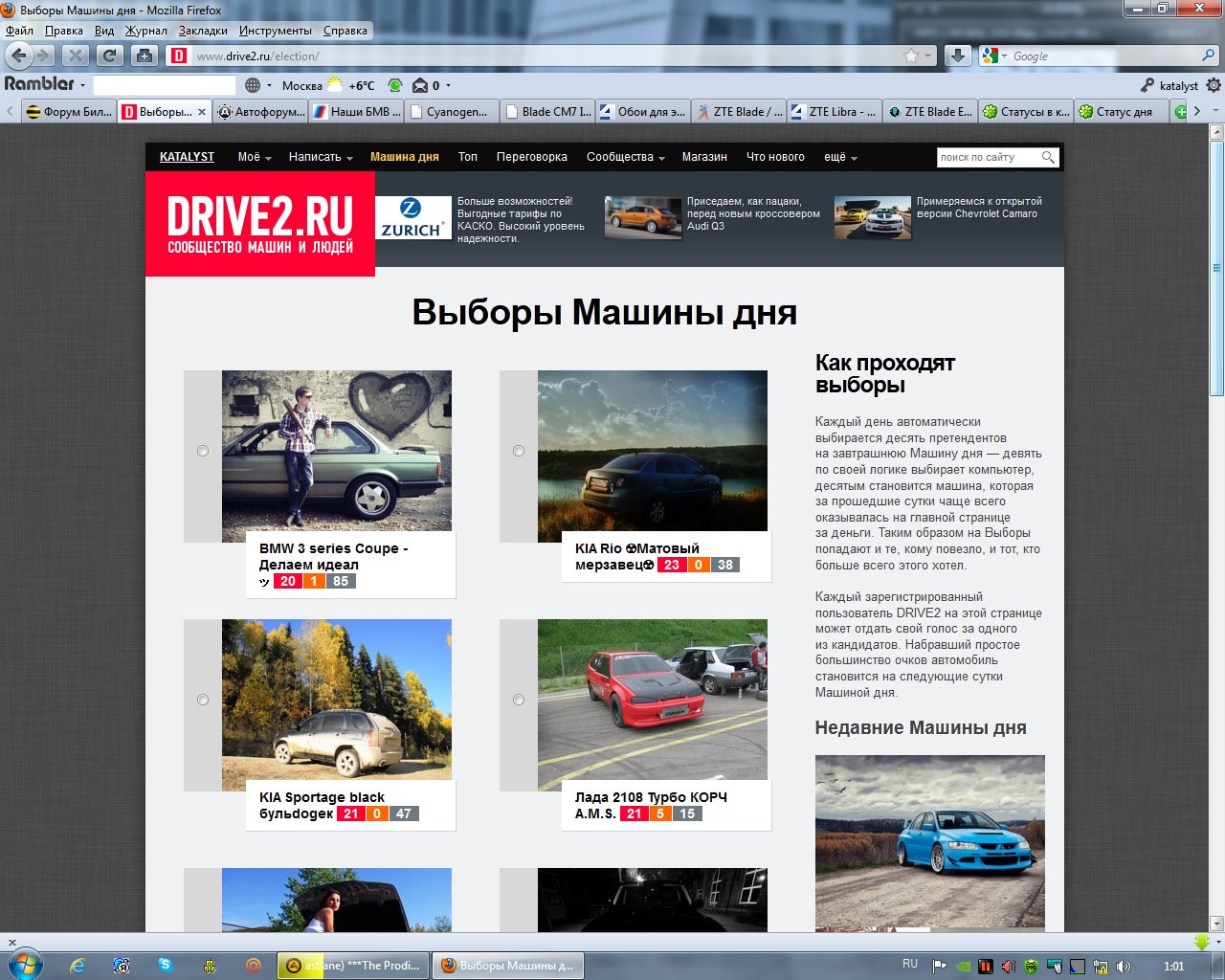Click the add-on toolbar button beside Reload
1225x980 pixels.
[145, 56]
